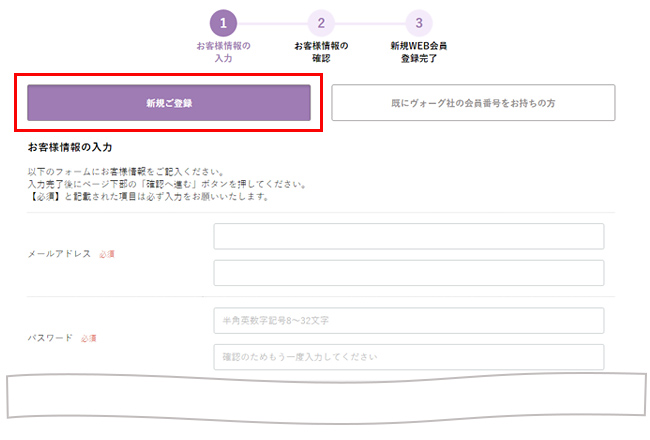The width and height of the screenshot is (650, 440).
Task: Click the 必須 marker beside パスワード
Action: (x=88, y=339)
